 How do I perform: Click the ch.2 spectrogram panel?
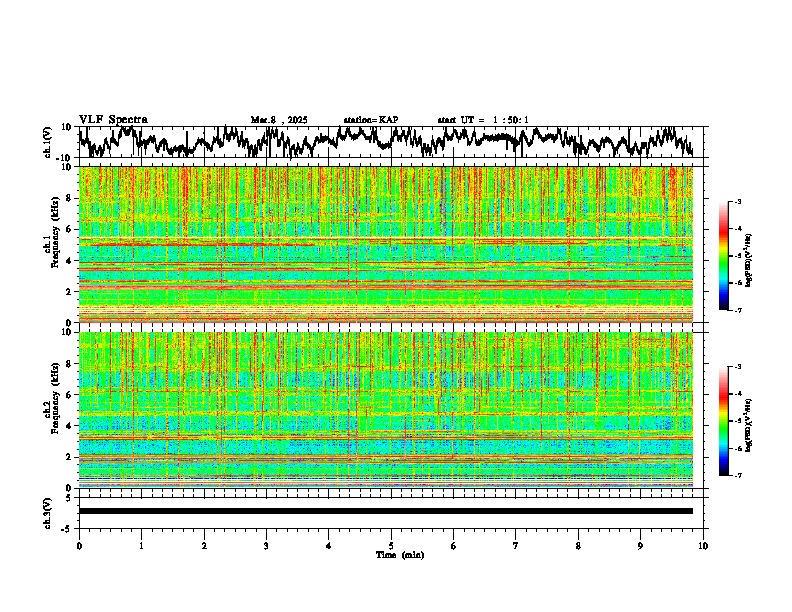(386, 410)
